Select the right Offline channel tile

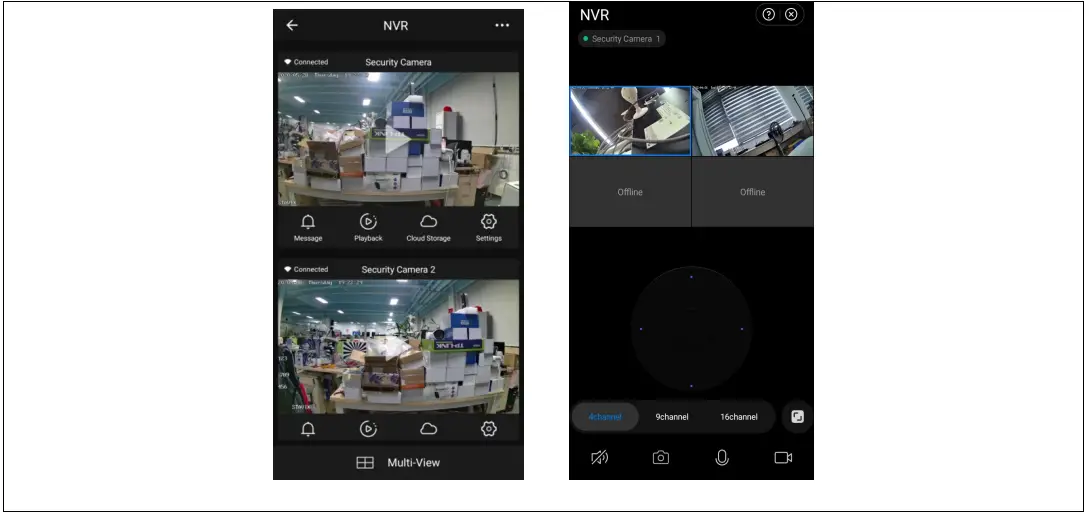[753, 192]
